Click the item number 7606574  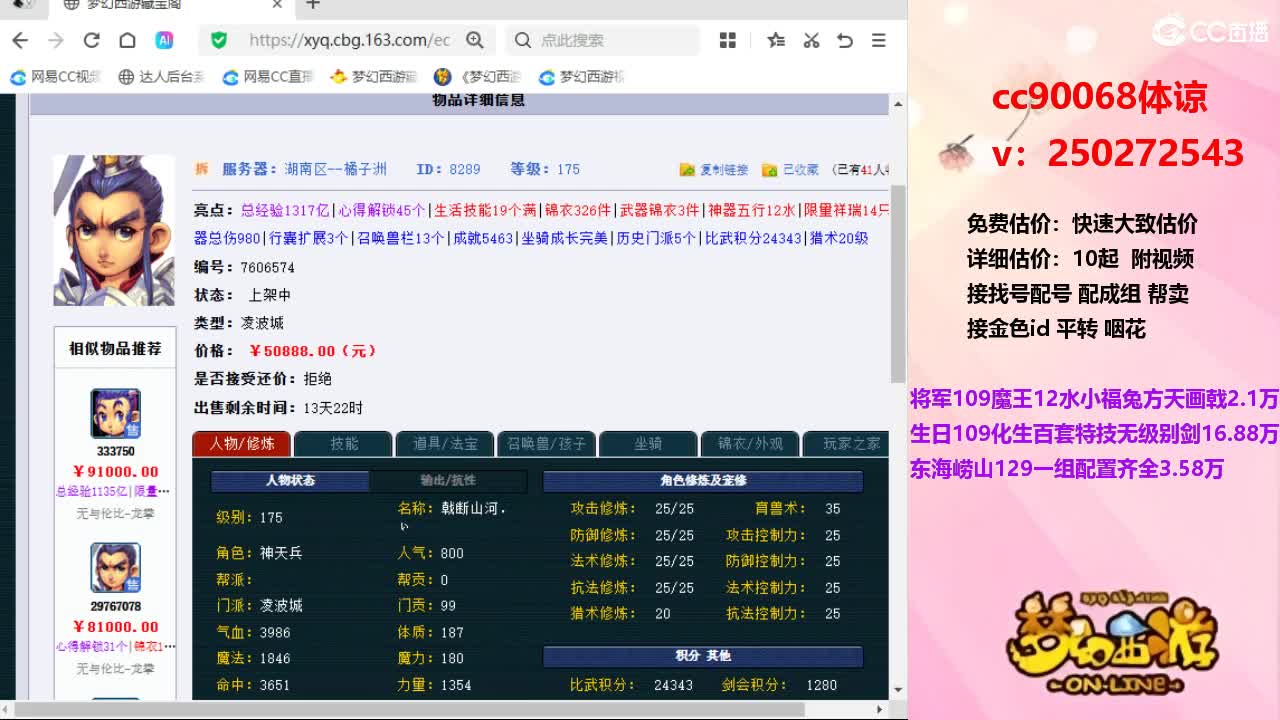pos(267,268)
